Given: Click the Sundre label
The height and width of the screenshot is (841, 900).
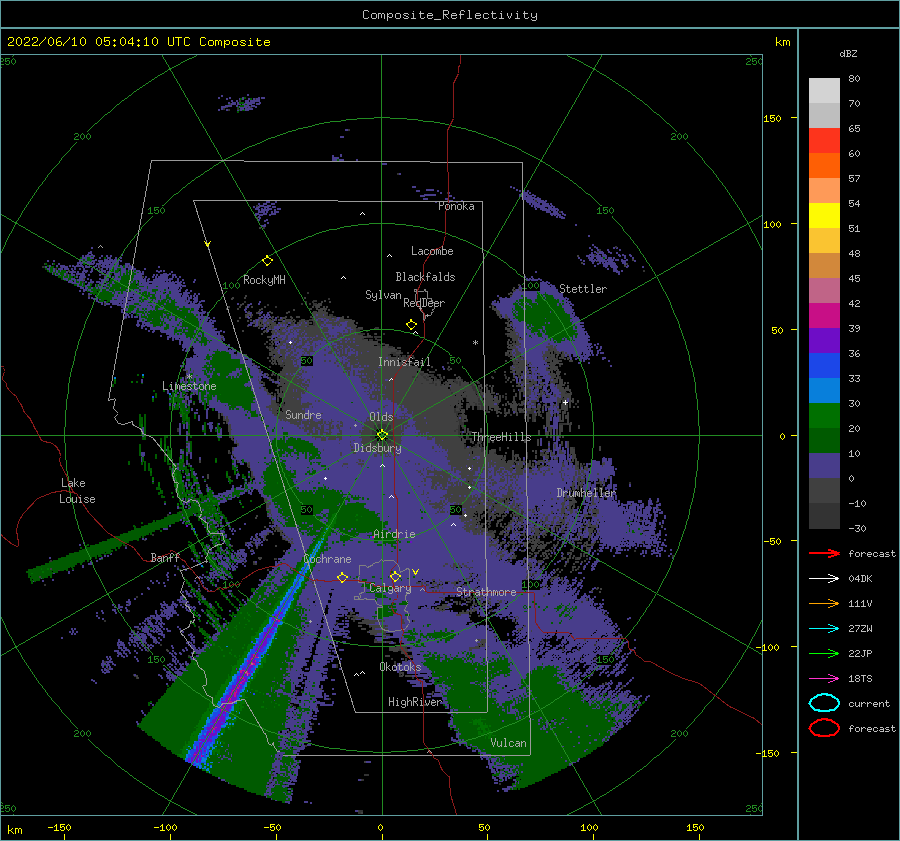Looking at the screenshot, I should click(x=303, y=414).
